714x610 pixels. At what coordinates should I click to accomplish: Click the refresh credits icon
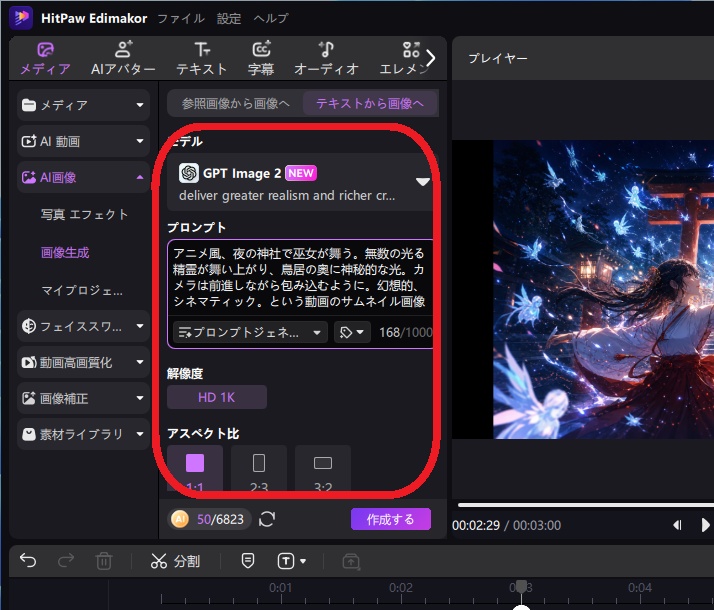pyautogui.click(x=267, y=519)
